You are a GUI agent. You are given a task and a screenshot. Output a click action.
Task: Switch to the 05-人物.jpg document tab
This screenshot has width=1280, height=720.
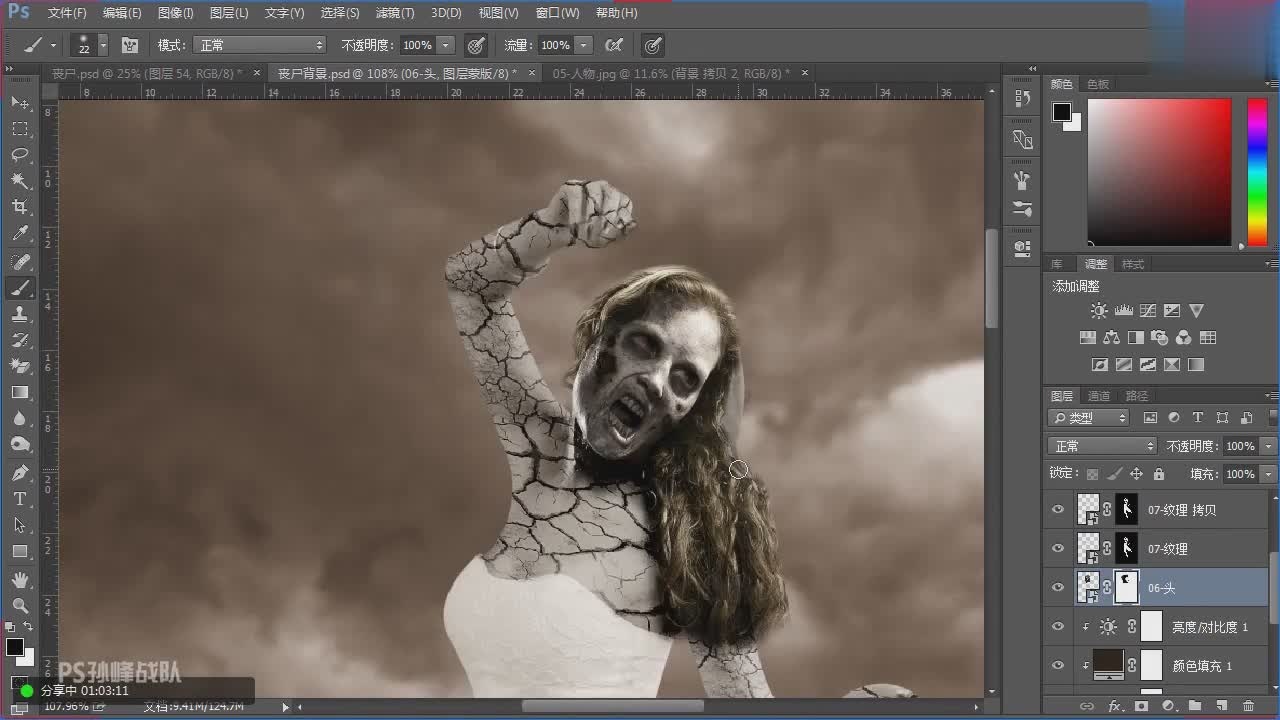(x=670, y=73)
